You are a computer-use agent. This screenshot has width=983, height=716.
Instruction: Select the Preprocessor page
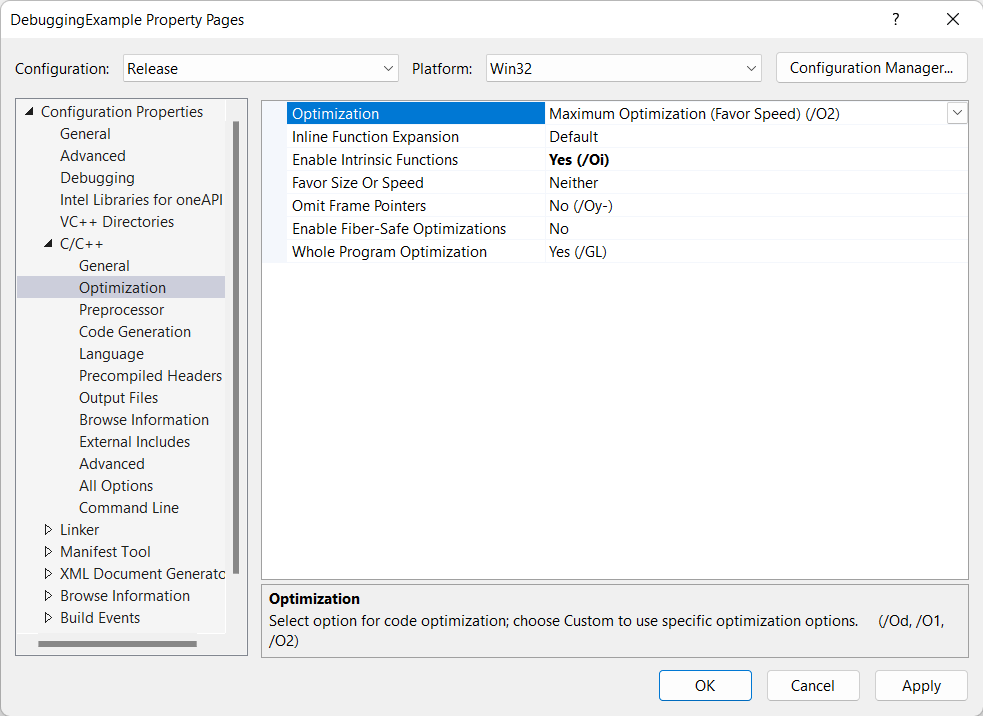tap(121, 310)
